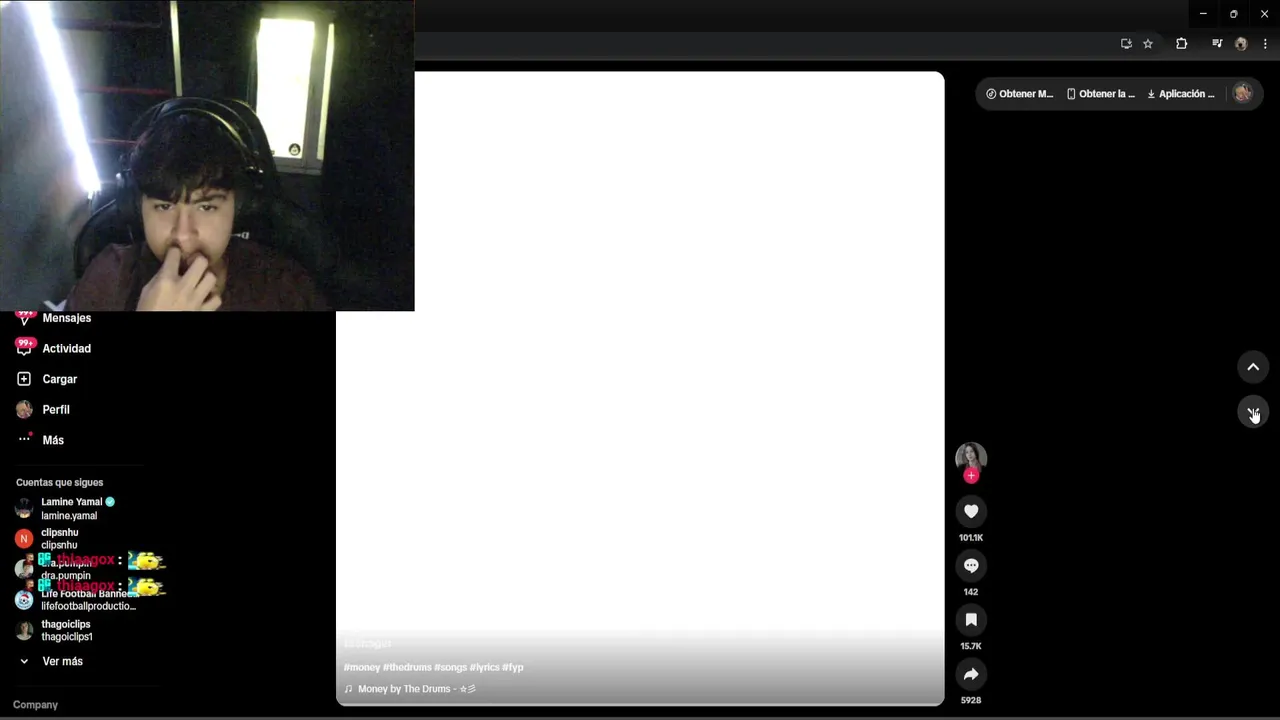
Task: Open the browser extensions puzzle icon
Action: coord(1181,44)
